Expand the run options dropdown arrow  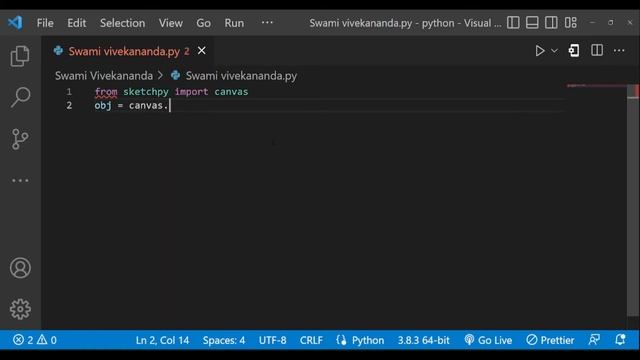pos(554,51)
